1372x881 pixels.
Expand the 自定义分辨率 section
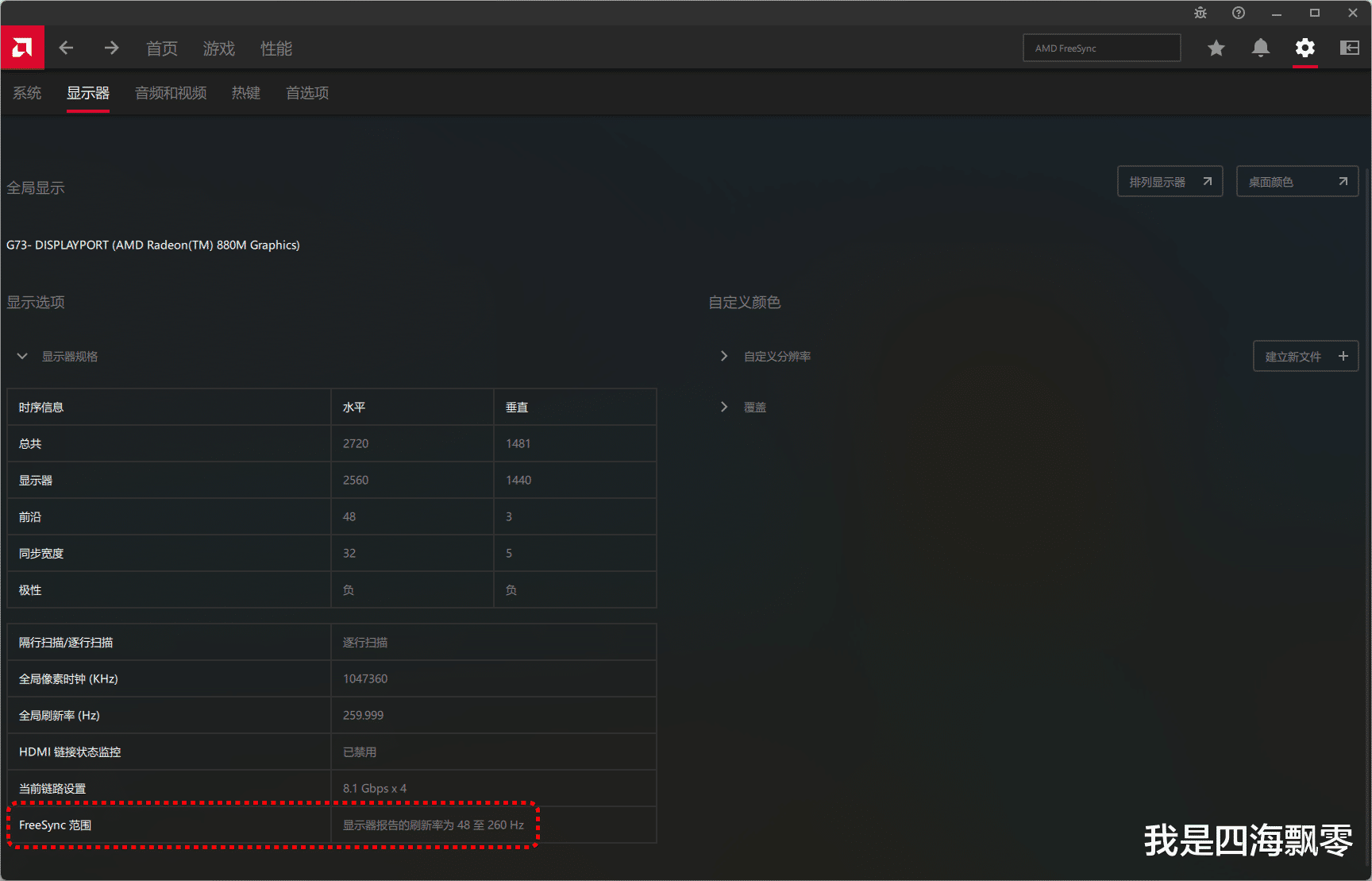(x=723, y=357)
